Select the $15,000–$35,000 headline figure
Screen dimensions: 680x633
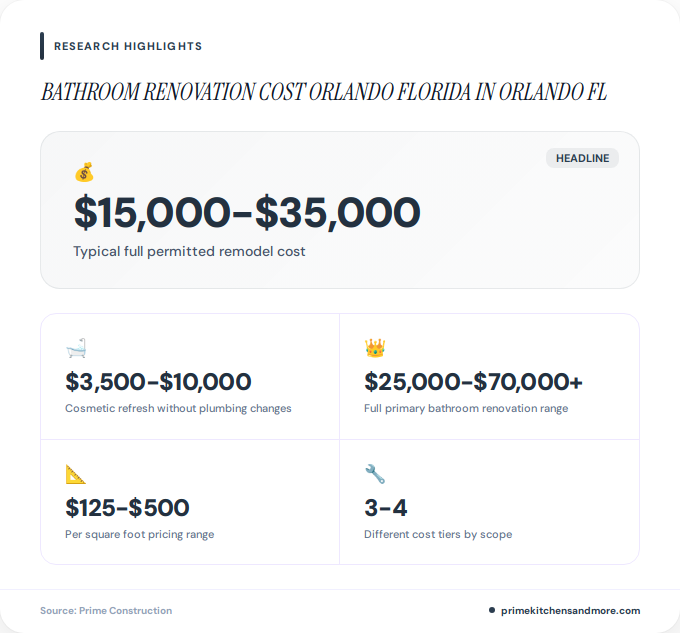click(x=247, y=212)
